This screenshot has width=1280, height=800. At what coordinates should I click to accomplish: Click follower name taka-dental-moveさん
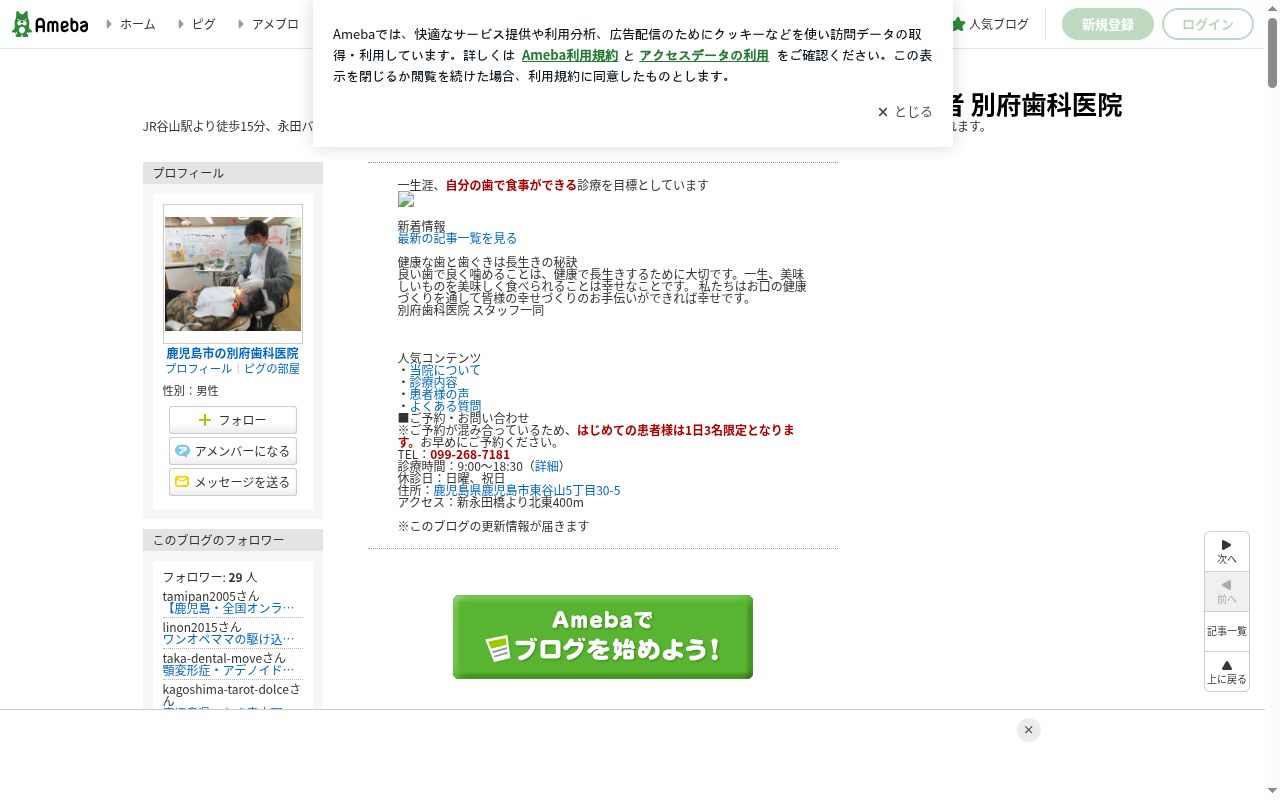coord(224,658)
